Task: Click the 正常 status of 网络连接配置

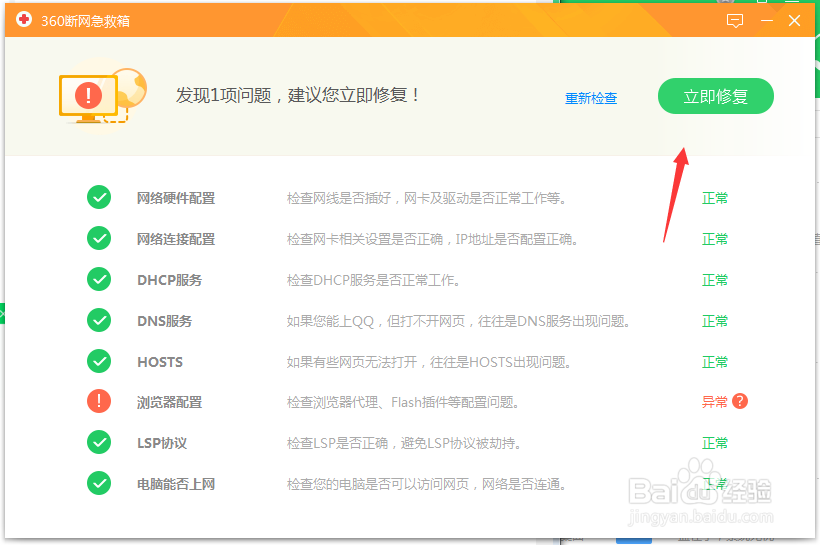Action: pyautogui.click(x=714, y=239)
